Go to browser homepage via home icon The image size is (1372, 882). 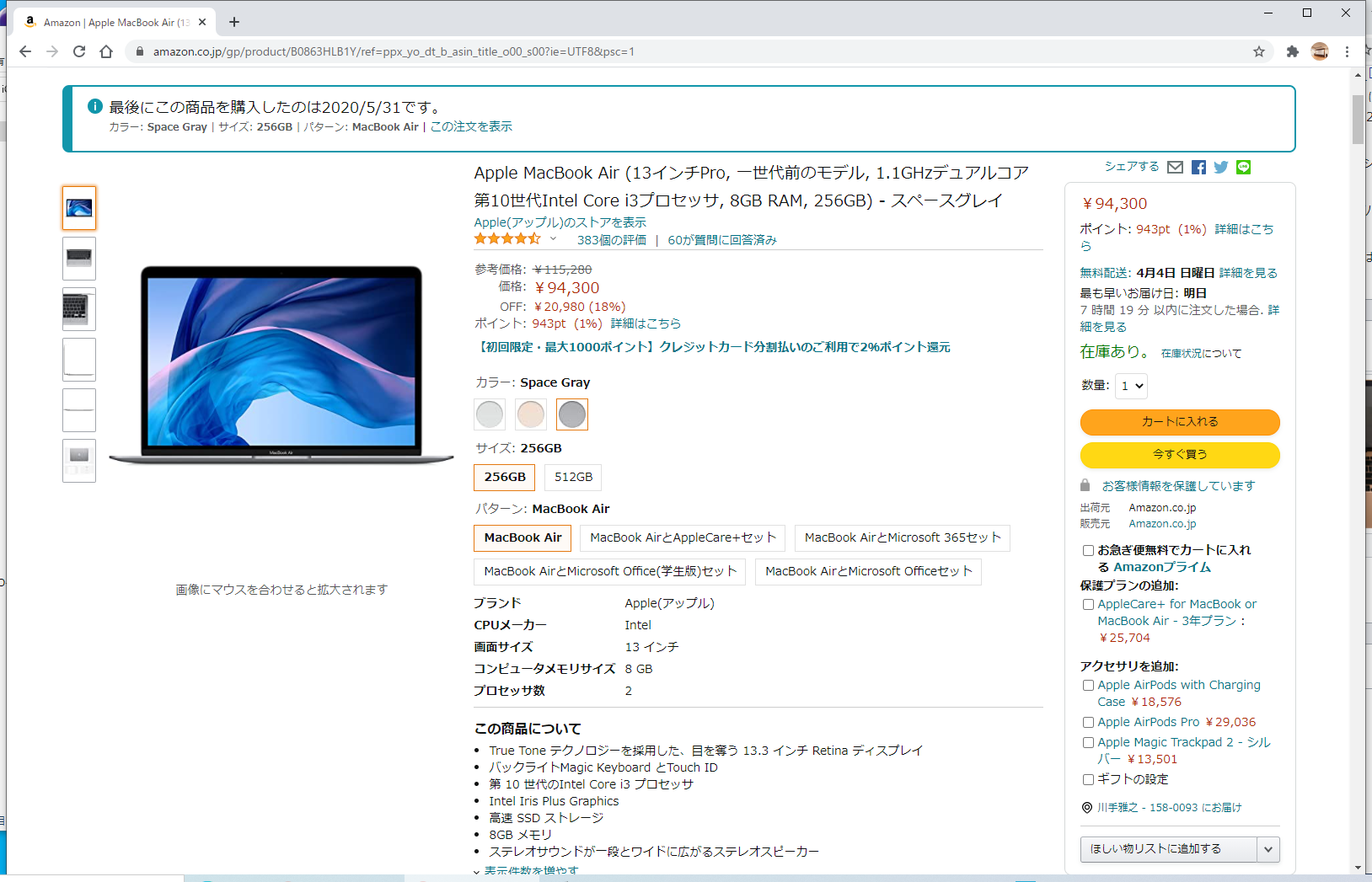pos(105,51)
